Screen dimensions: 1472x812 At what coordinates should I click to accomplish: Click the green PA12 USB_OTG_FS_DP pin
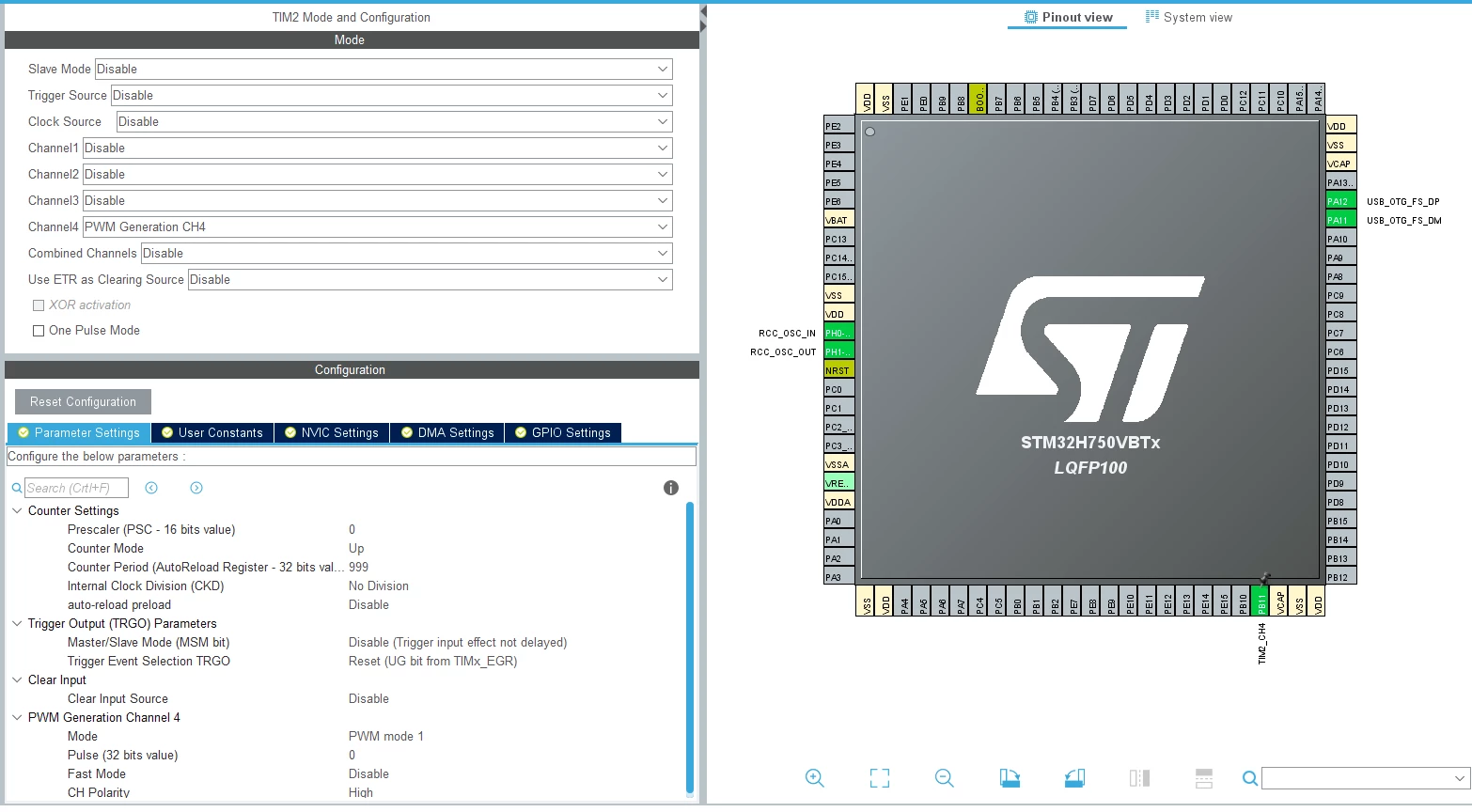pos(1340,201)
